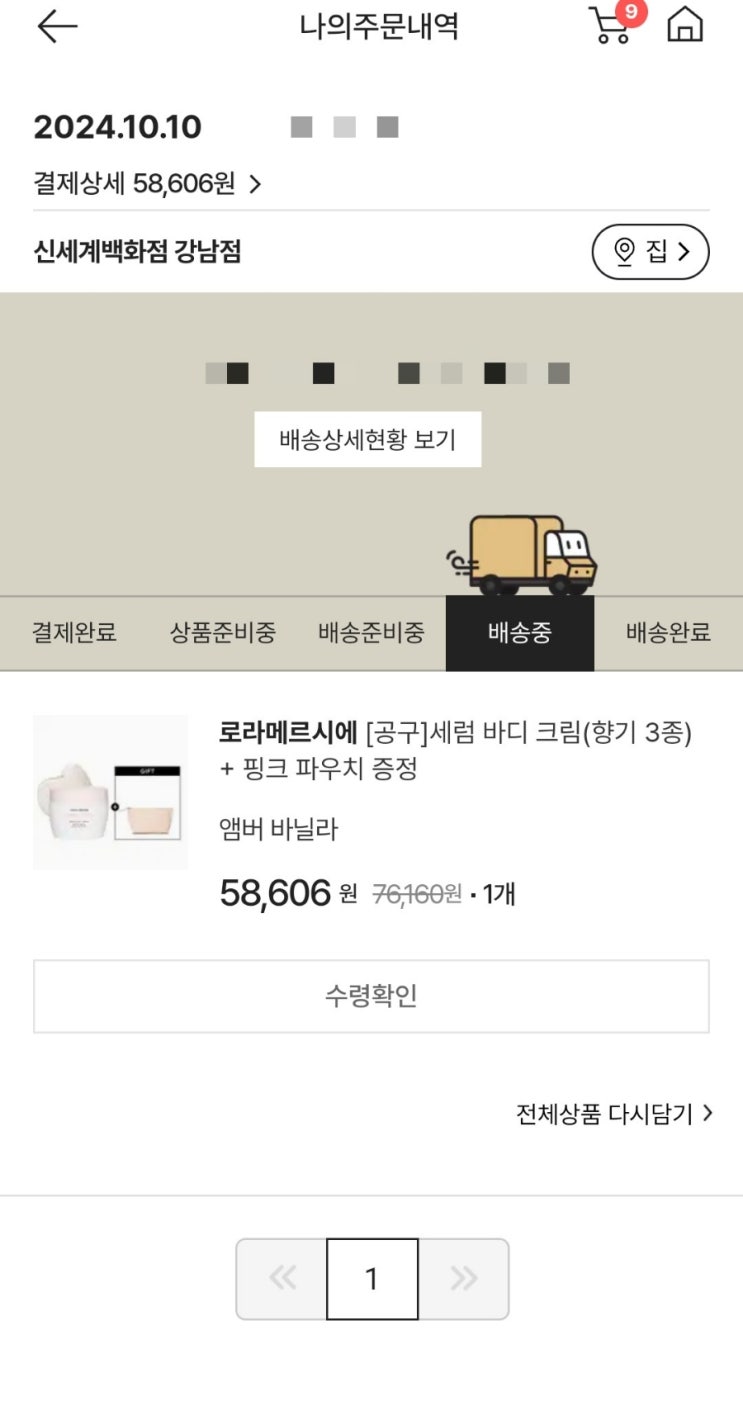The image size is (743, 1401).
Task: Tap the back arrow icon
Action: click(x=57, y=27)
